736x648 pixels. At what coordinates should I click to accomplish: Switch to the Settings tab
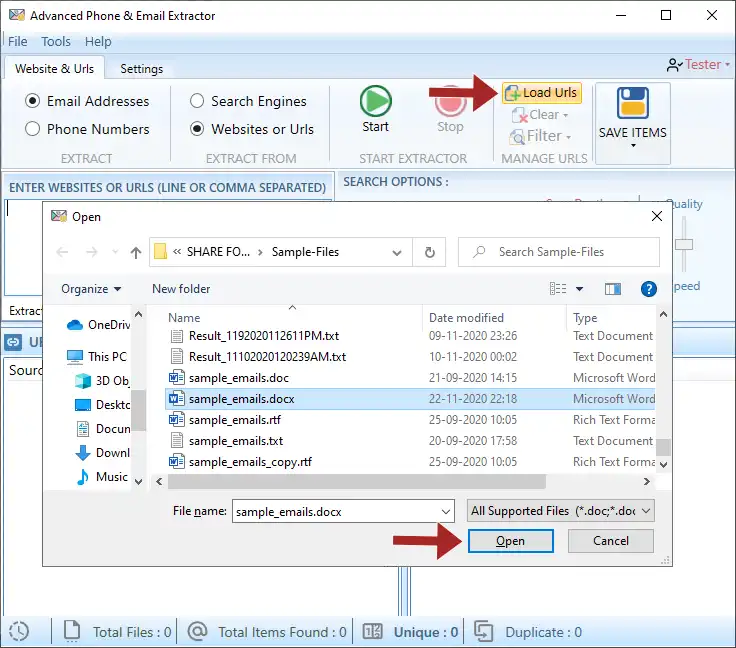pyautogui.click(x=142, y=69)
